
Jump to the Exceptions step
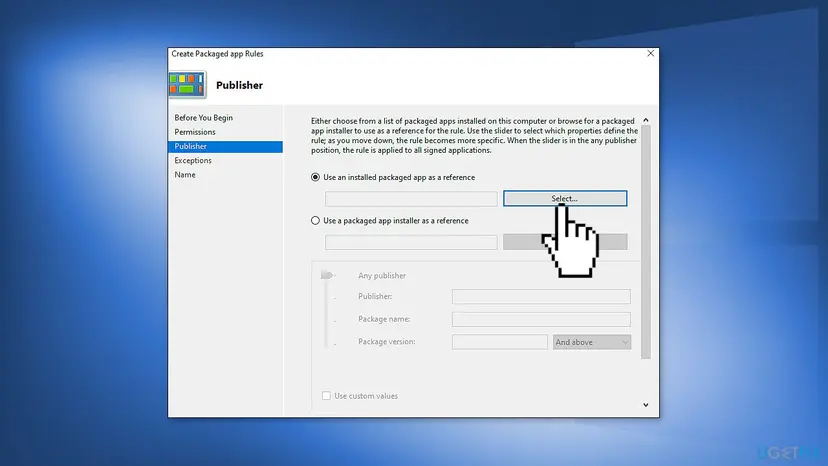tap(193, 160)
